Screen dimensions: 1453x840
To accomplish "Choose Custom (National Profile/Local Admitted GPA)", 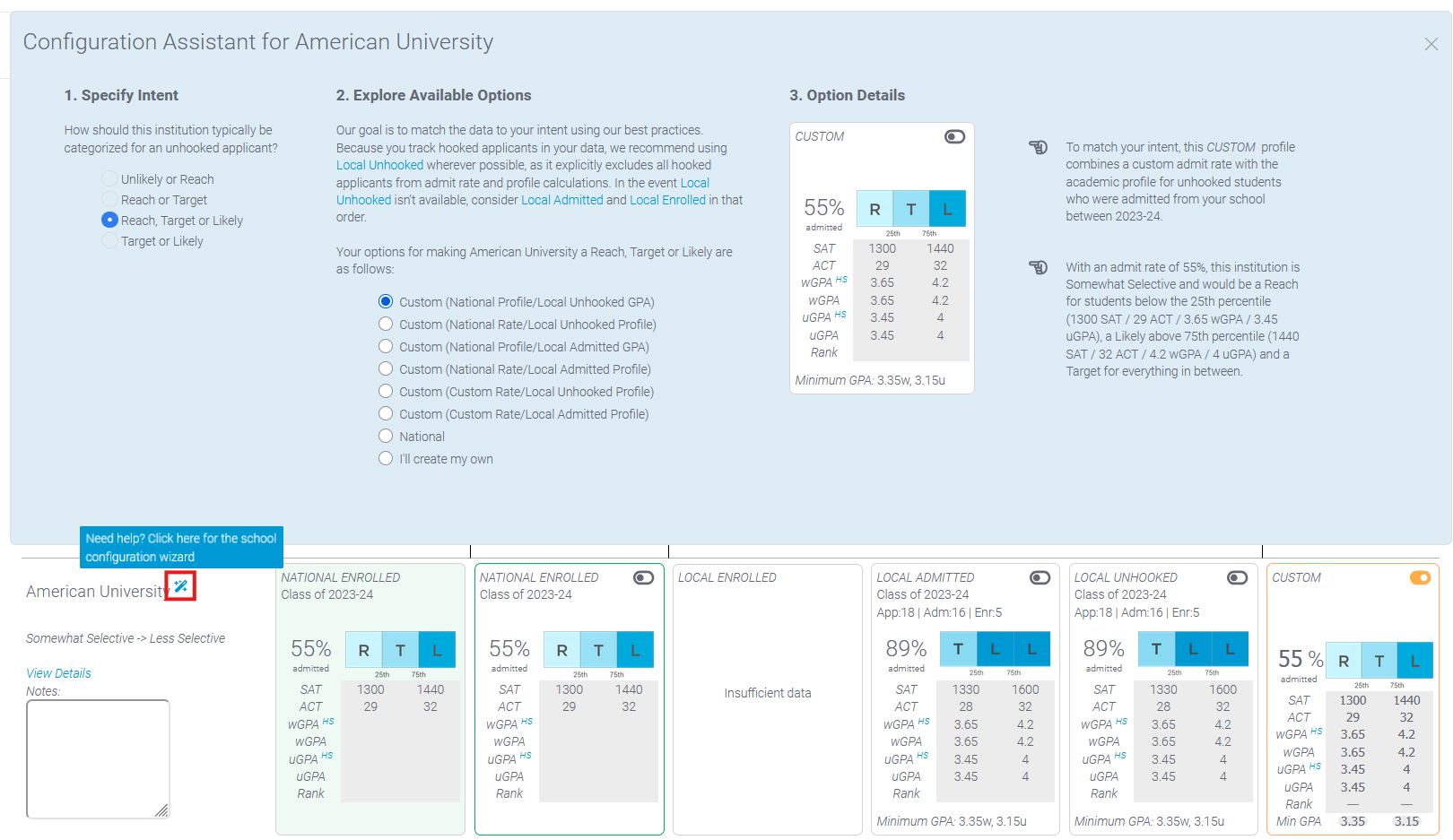I will coord(386,346).
